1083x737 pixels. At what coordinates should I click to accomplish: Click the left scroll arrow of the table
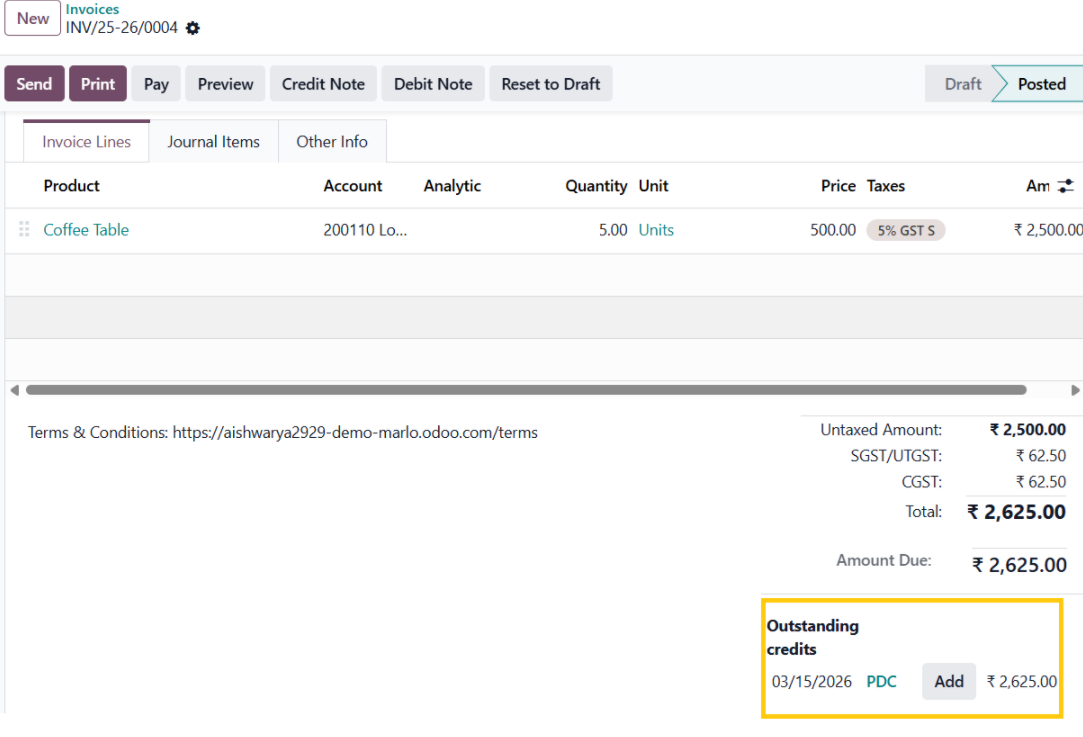point(14,390)
